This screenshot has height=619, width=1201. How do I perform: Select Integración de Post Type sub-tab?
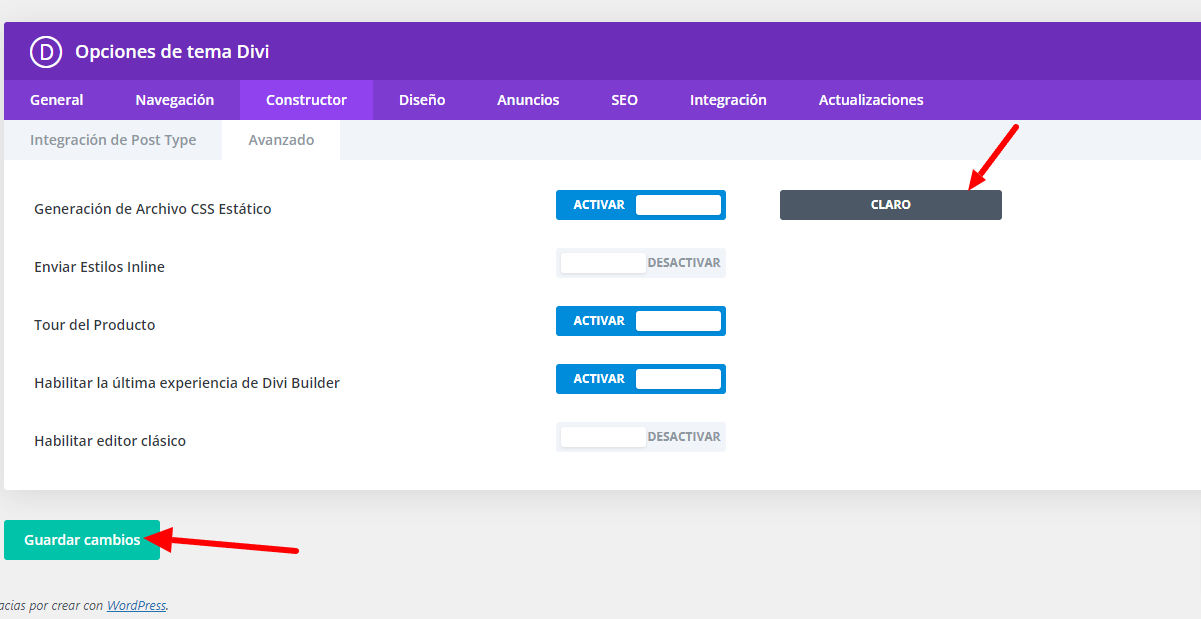(113, 140)
